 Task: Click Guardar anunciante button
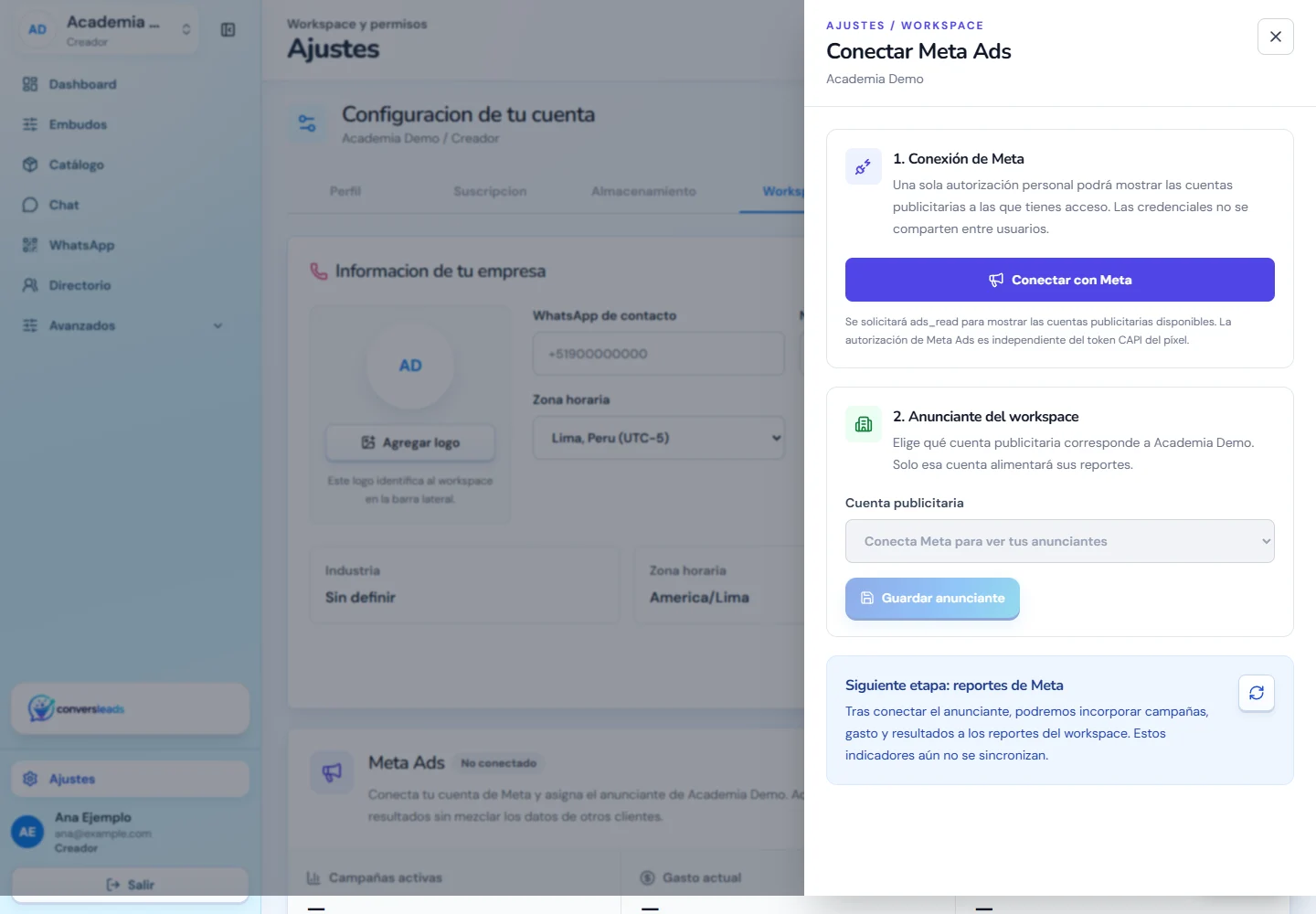[932, 599]
